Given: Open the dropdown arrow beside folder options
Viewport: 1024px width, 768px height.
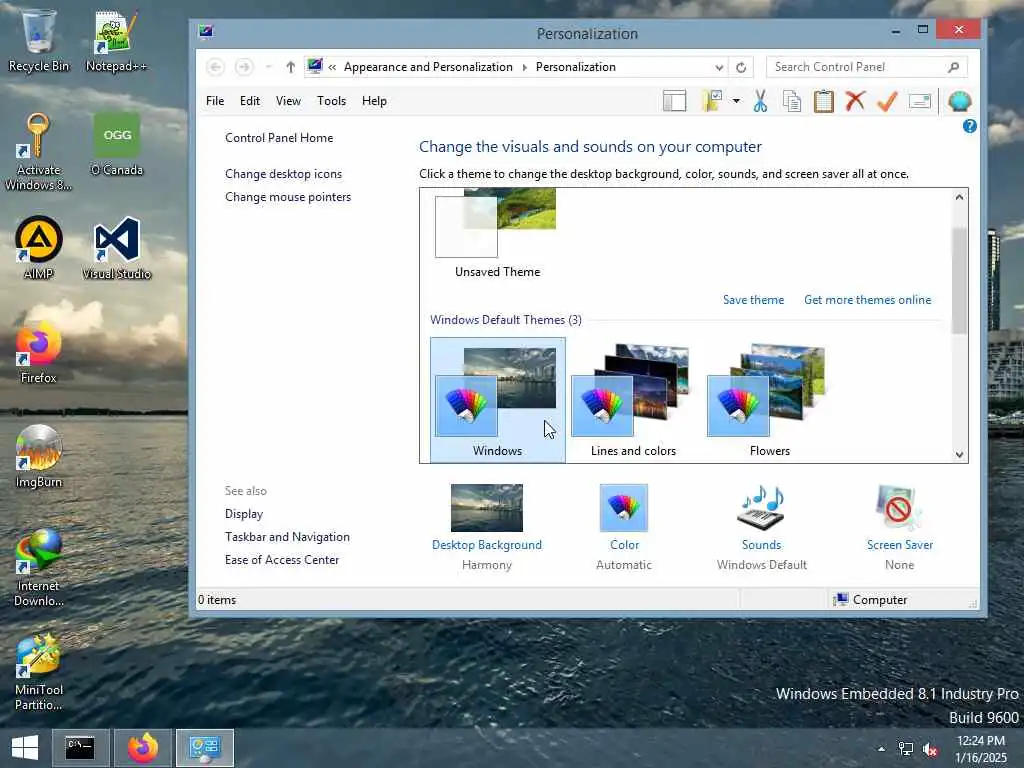Looking at the screenshot, I should click(x=736, y=101).
